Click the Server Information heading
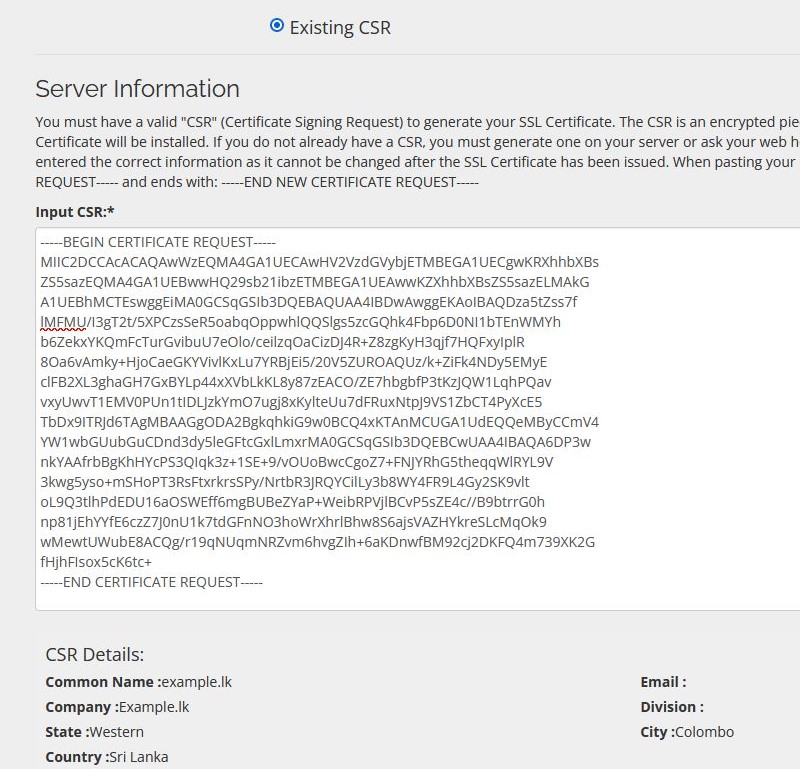The width and height of the screenshot is (800, 770). [137, 89]
